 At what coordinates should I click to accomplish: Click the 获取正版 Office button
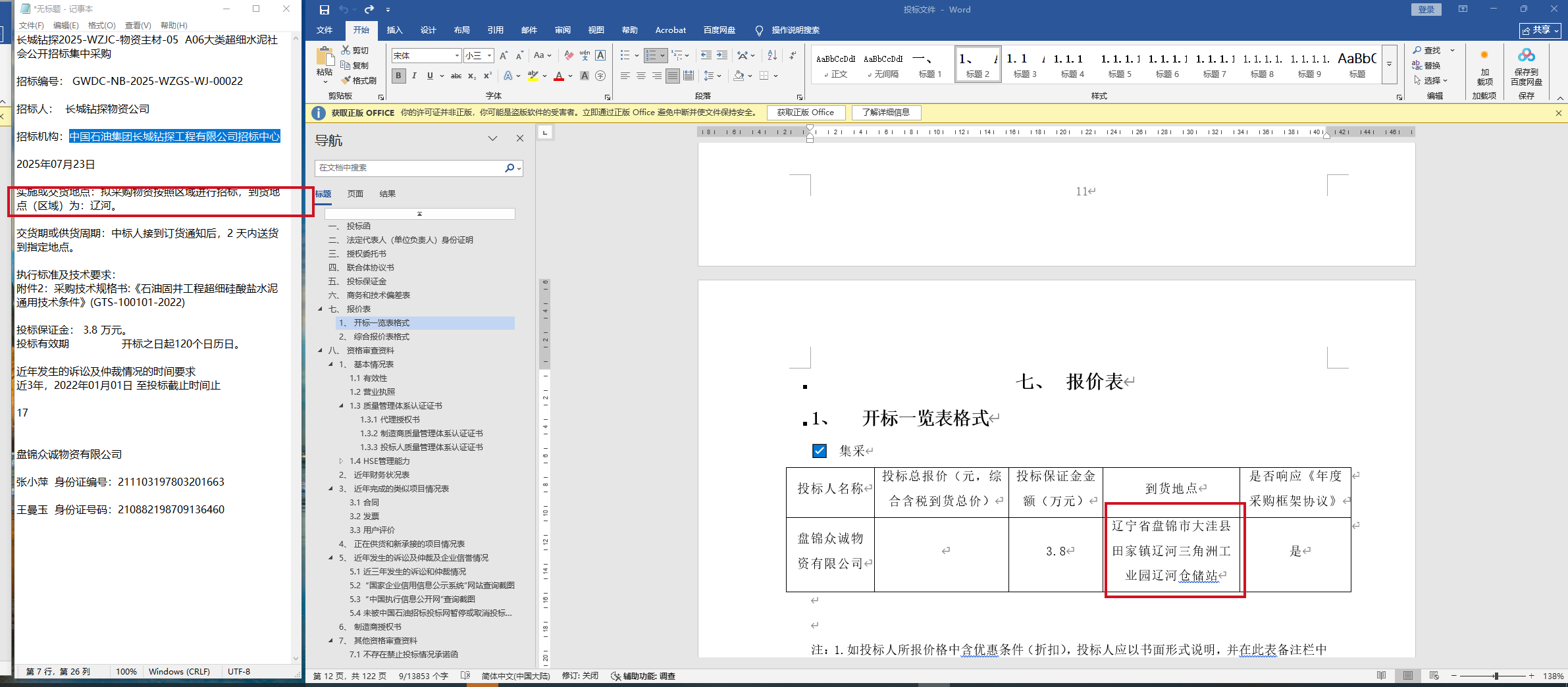pyautogui.click(x=805, y=113)
